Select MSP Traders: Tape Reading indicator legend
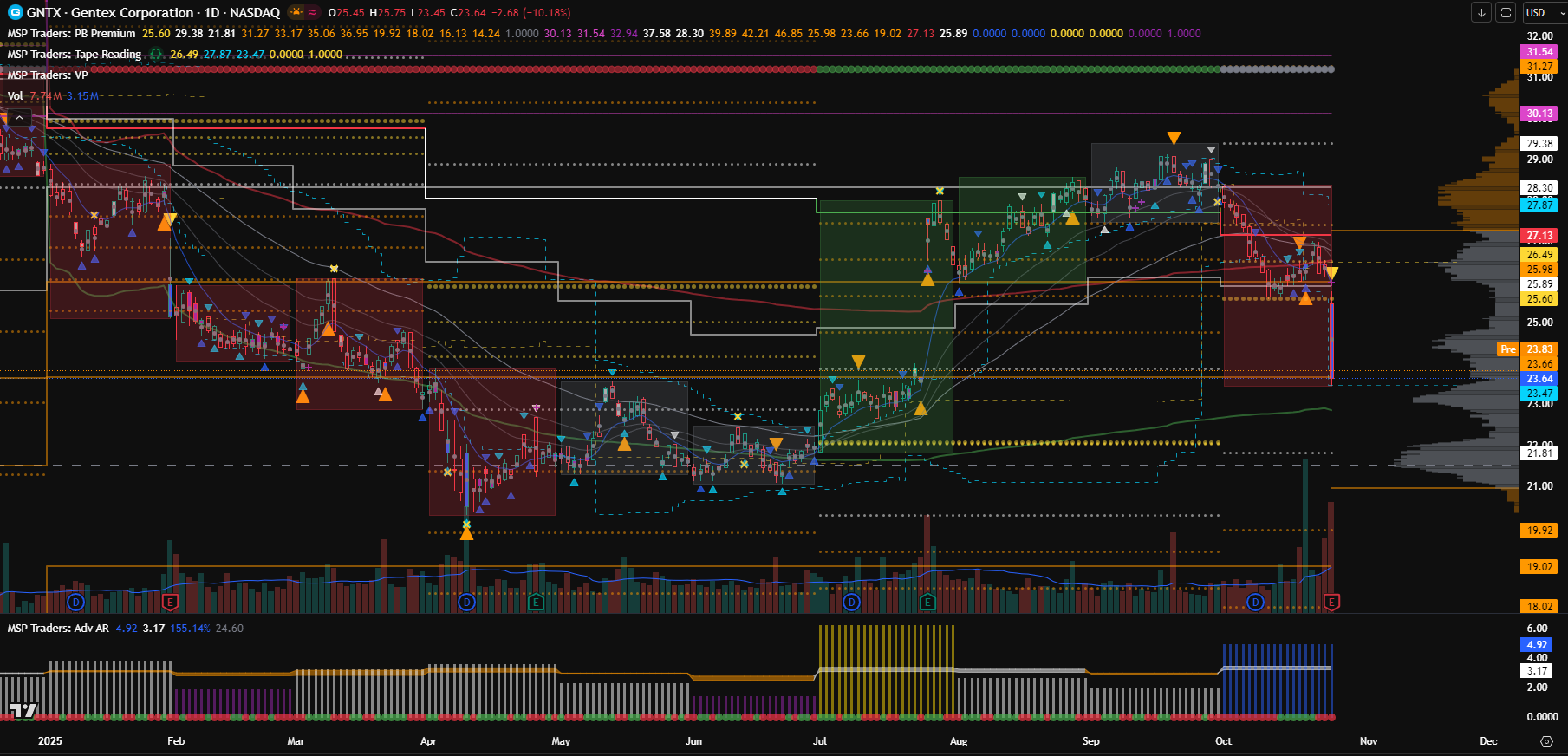Viewport: 1568px width, 756px height. point(74,54)
